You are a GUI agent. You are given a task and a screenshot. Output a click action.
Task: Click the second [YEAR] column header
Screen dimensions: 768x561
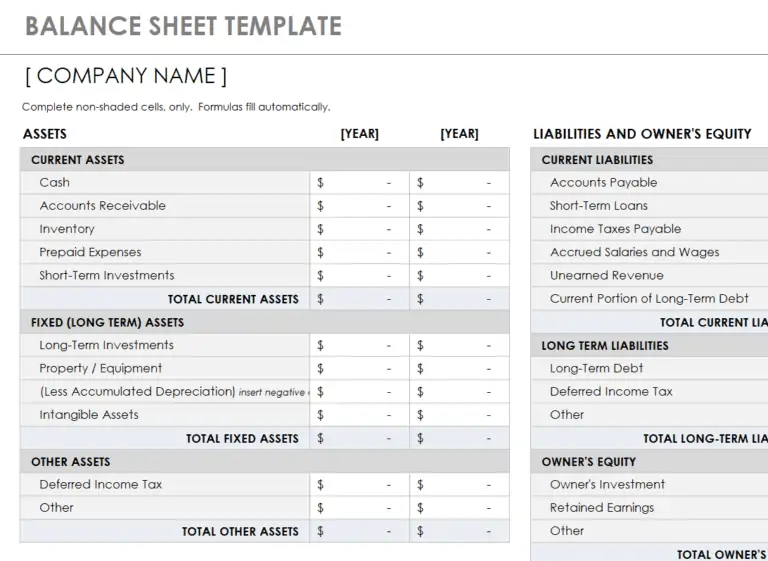459,134
